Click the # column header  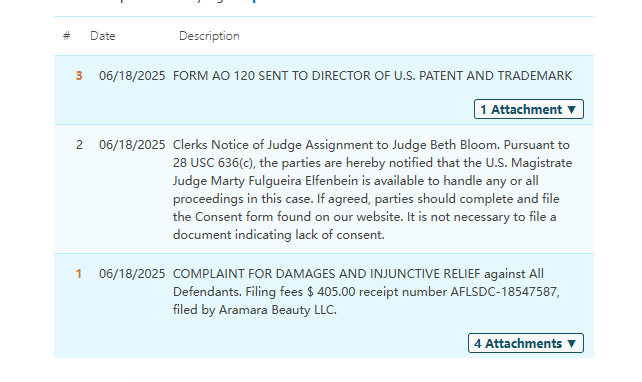[x=66, y=36]
